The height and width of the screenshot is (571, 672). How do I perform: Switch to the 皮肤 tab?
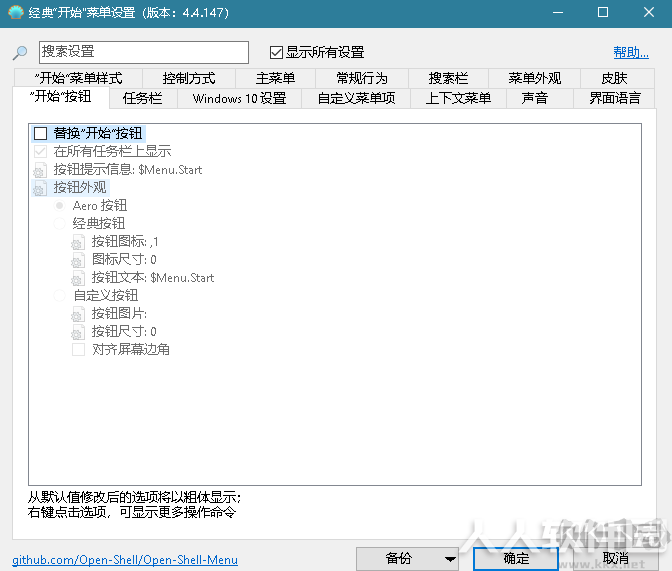[x=614, y=78]
